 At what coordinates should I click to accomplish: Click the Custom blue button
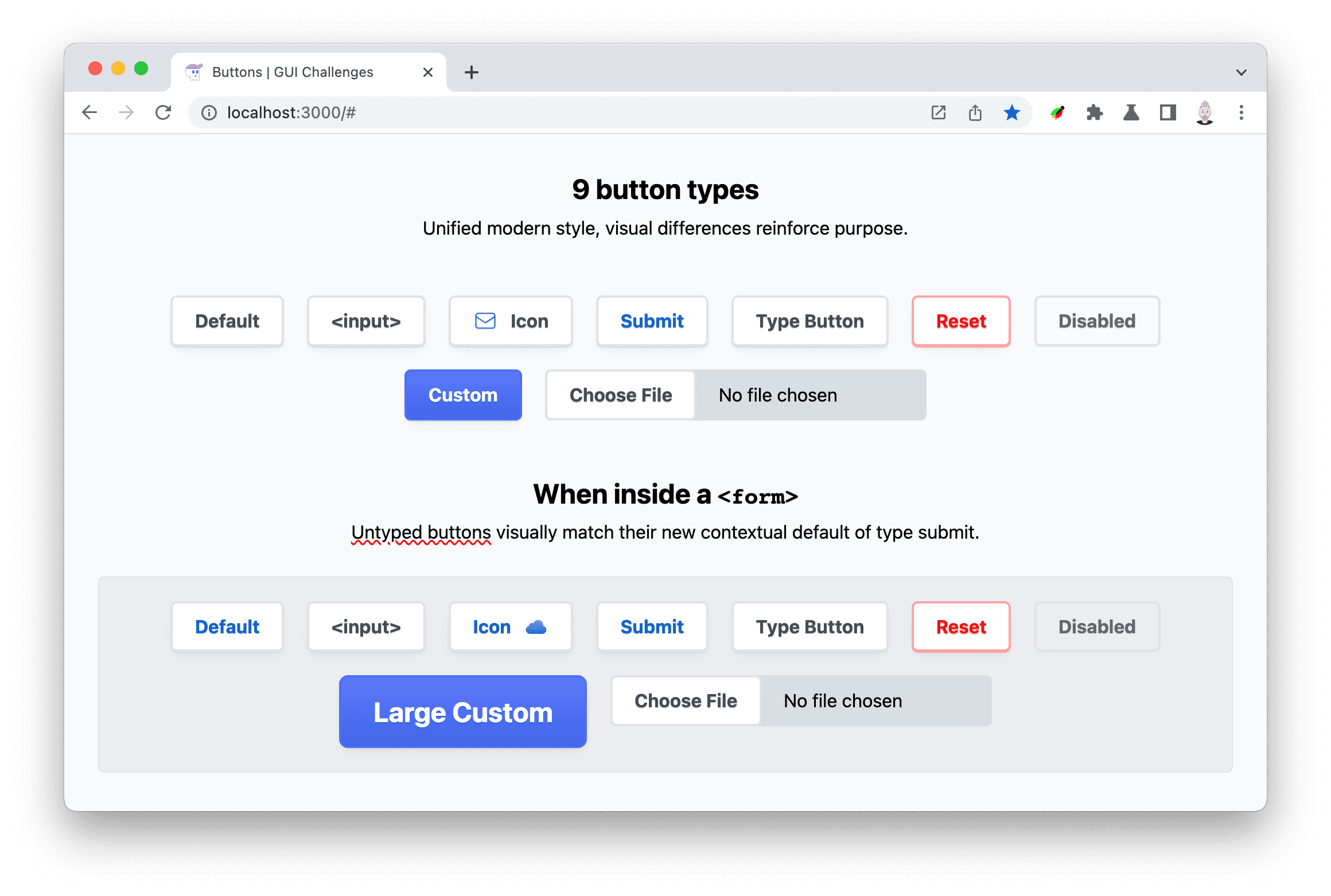pos(463,393)
